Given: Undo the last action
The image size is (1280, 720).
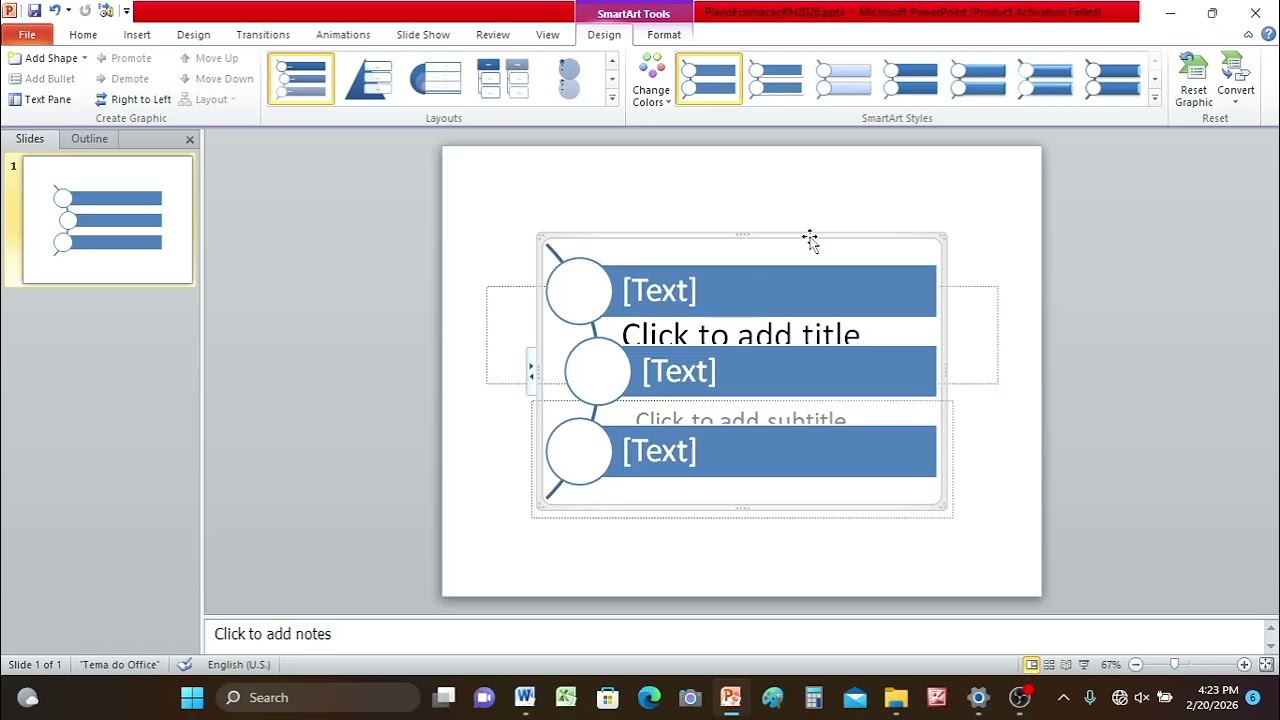Looking at the screenshot, I should tap(55, 11).
